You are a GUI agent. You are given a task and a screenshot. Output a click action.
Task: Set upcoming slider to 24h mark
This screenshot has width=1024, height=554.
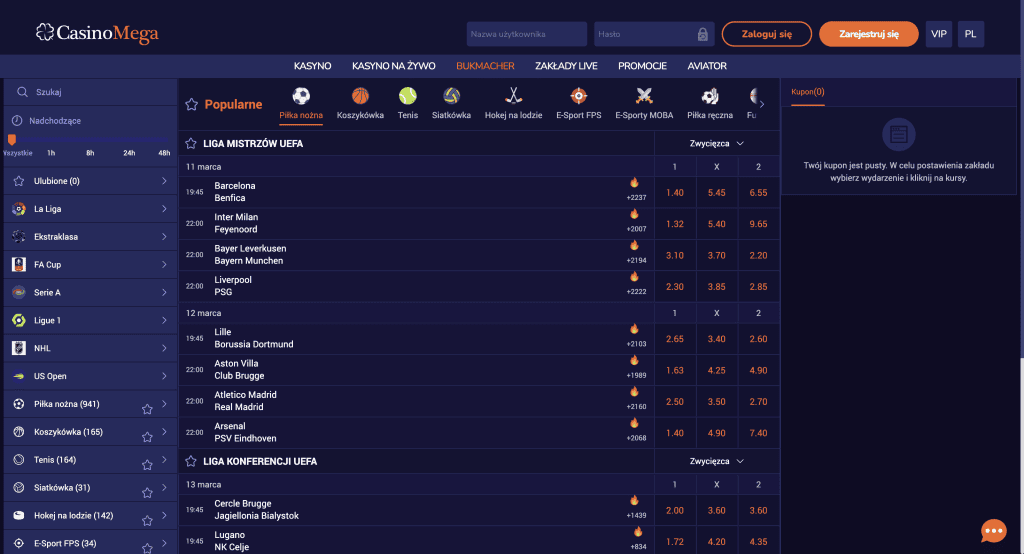[x=129, y=153]
